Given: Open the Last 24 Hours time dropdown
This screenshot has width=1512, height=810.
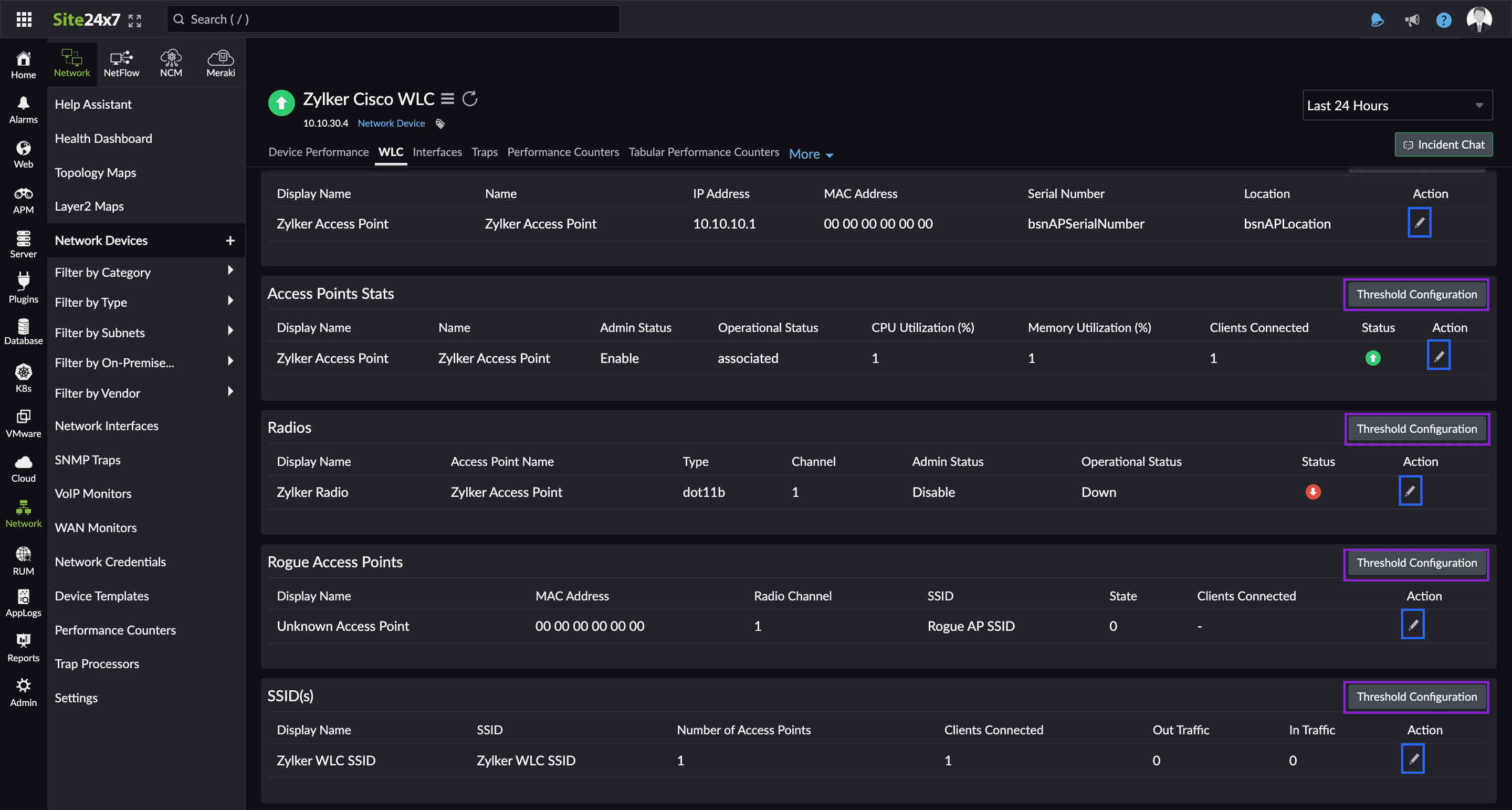Looking at the screenshot, I should pyautogui.click(x=1397, y=105).
